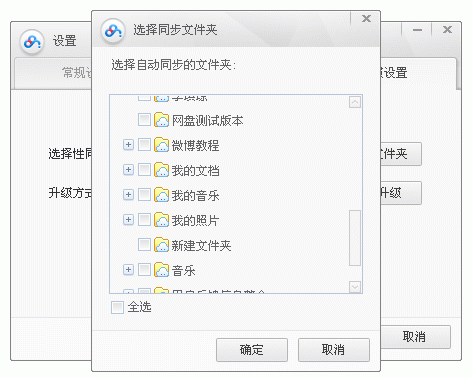Click the Baidu cloud logo in dialog title
The width and height of the screenshot is (473, 378).
pyautogui.click(x=113, y=31)
